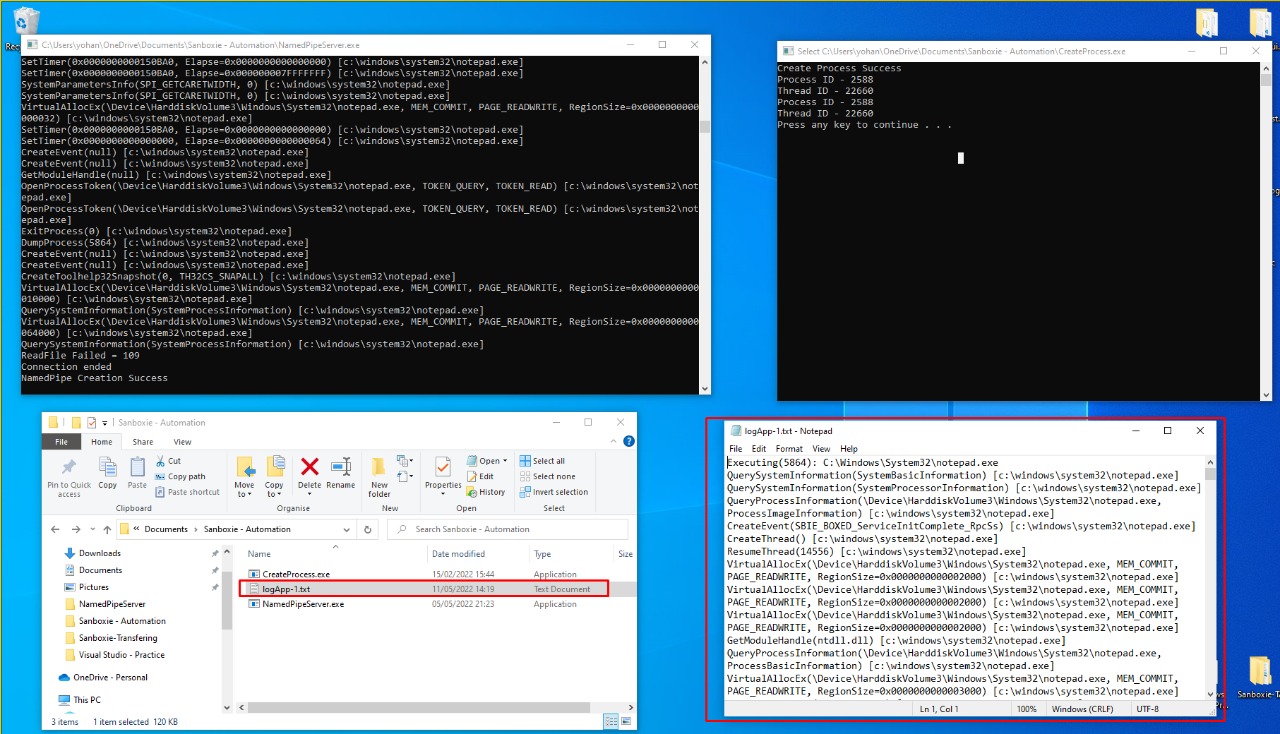1280x734 pixels.
Task: Open Notepad Help menu
Action: (x=849, y=449)
